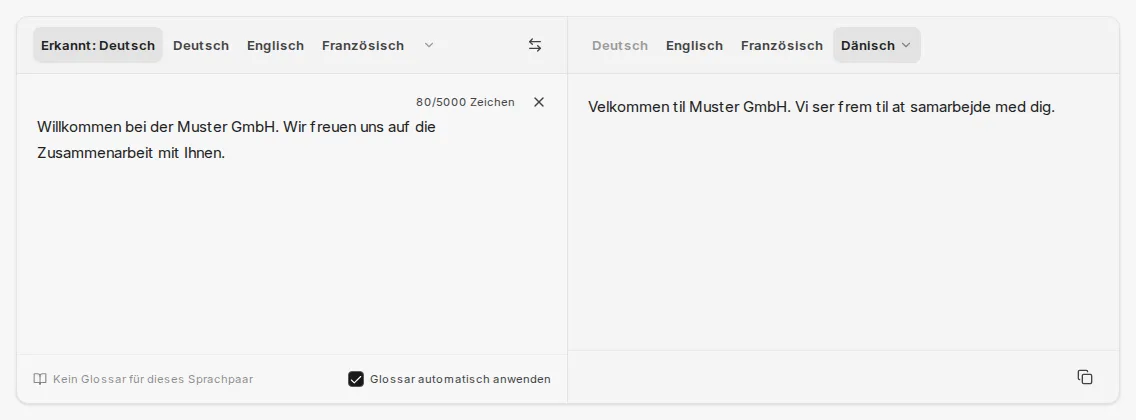
Task: Click the Glossar automatisch anwenden label
Action: pyautogui.click(x=460, y=379)
